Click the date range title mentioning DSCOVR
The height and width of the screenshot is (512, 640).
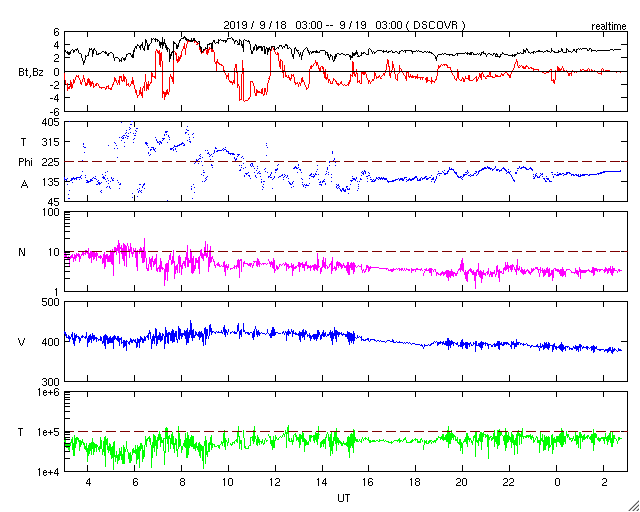tap(344, 25)
